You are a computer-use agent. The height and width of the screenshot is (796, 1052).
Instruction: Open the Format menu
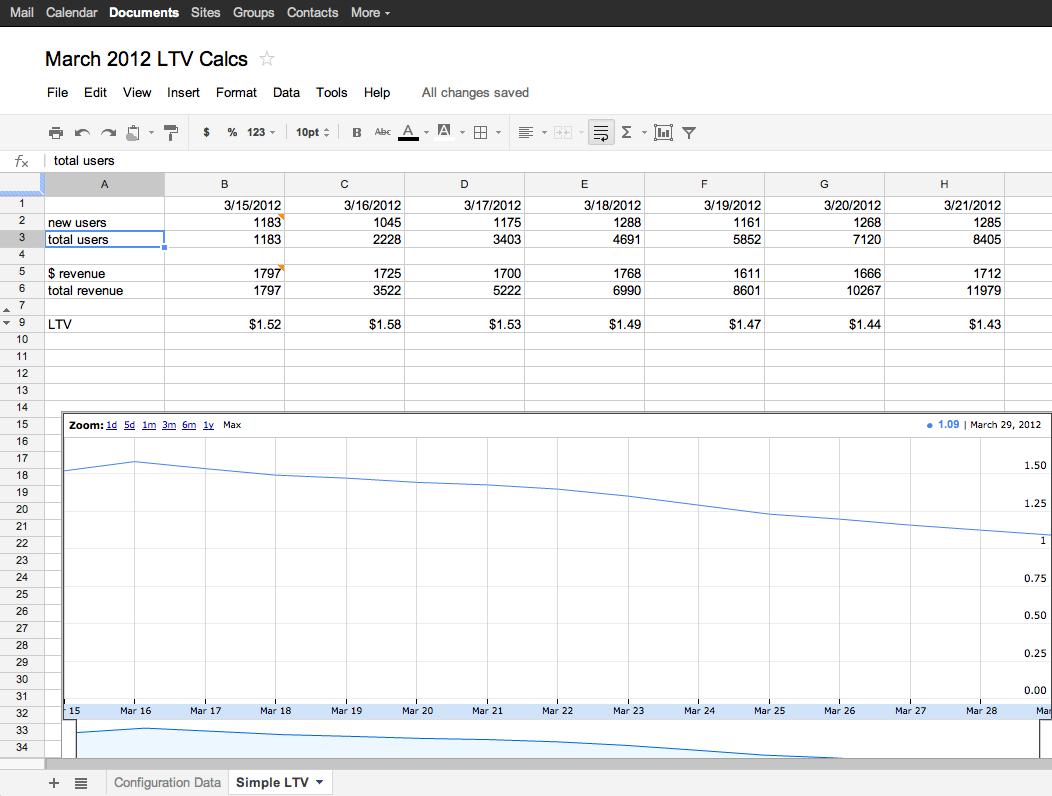tap(236, 93)
